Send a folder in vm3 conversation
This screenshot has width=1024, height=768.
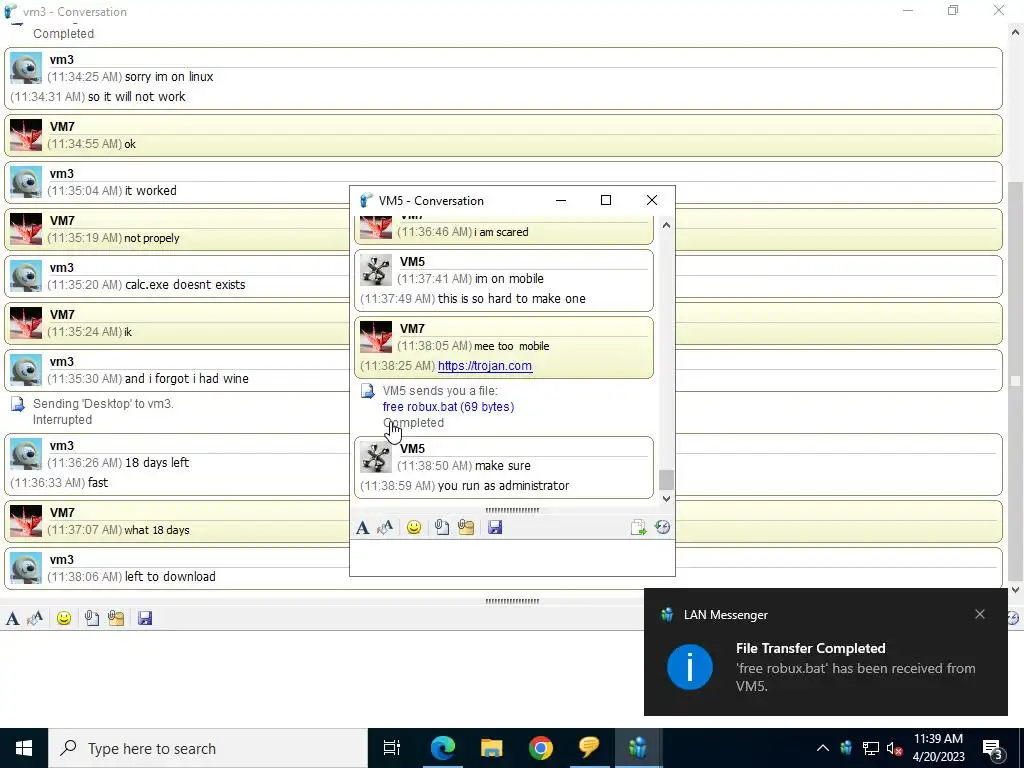coord(116,618)
